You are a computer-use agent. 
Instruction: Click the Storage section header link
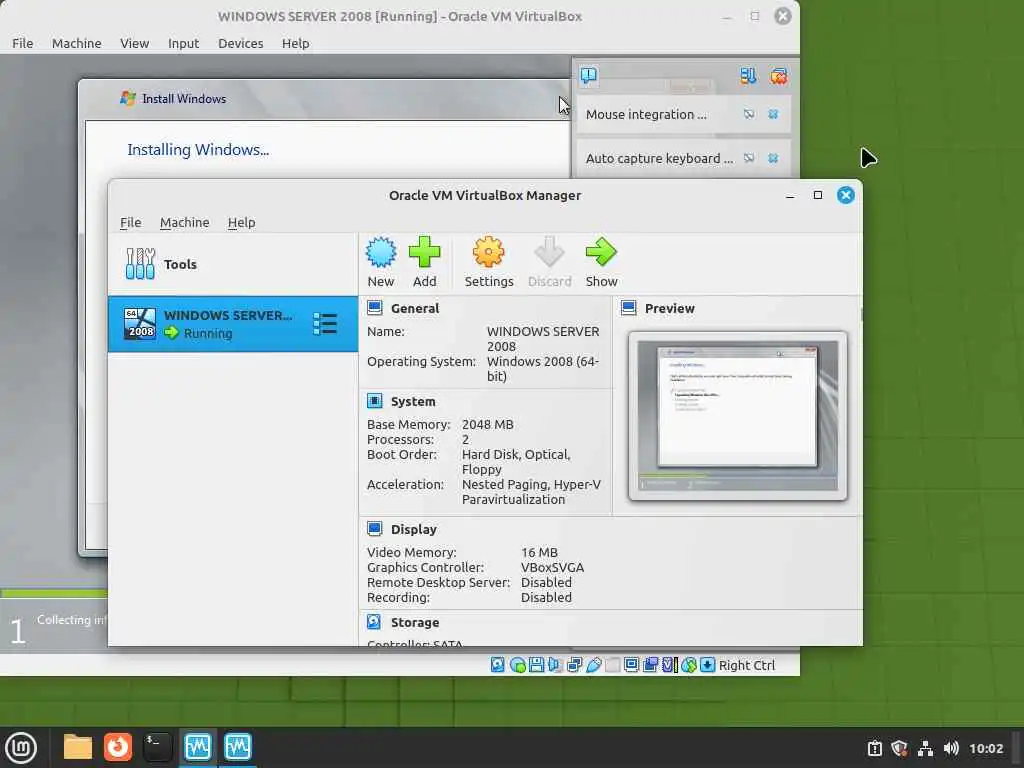[415, 622]
